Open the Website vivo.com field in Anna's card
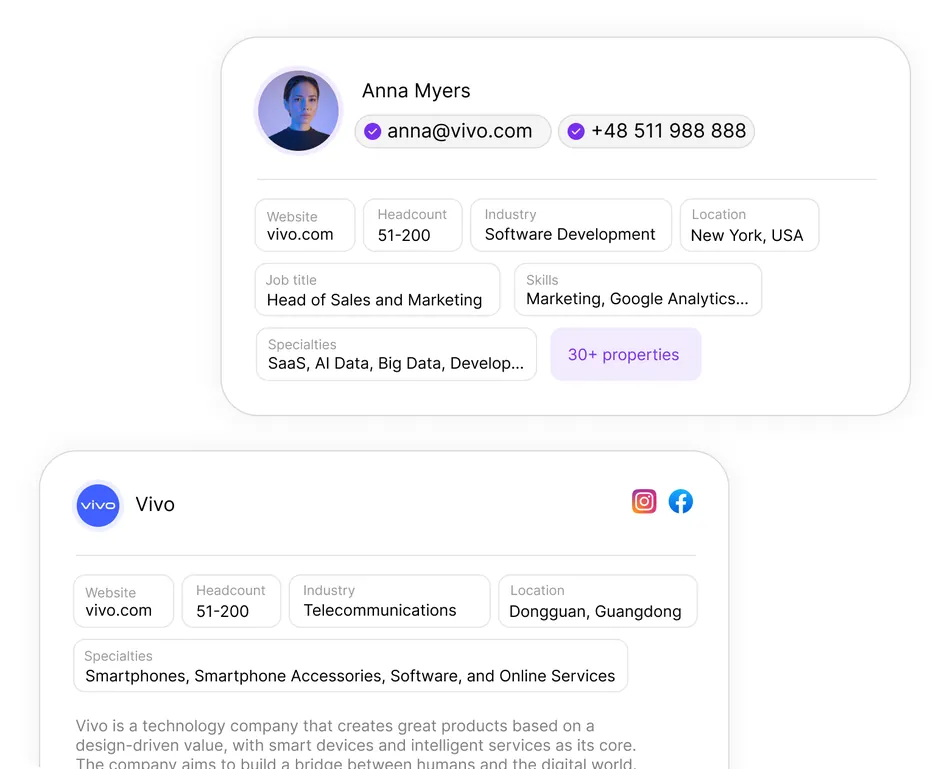950x769 pixels. pyautogui.click(x=305, y=225)
